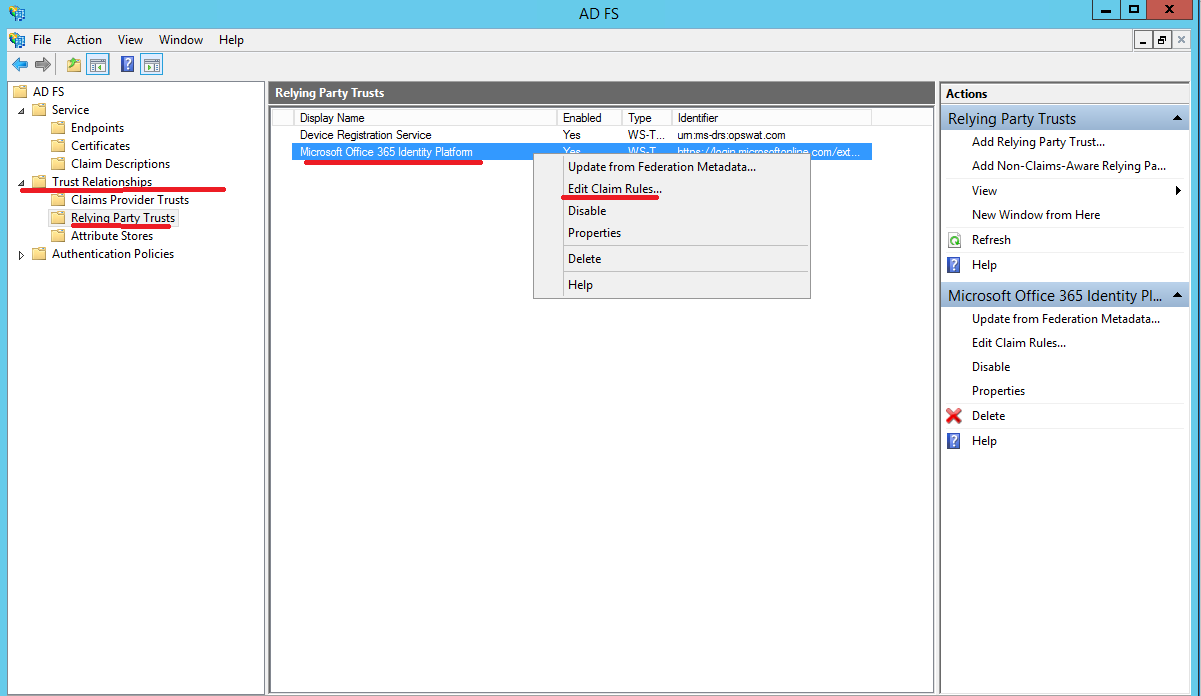Sort by Display Name column header
The height and width of the screenshot is (696, 1201).
pos(425,118)
